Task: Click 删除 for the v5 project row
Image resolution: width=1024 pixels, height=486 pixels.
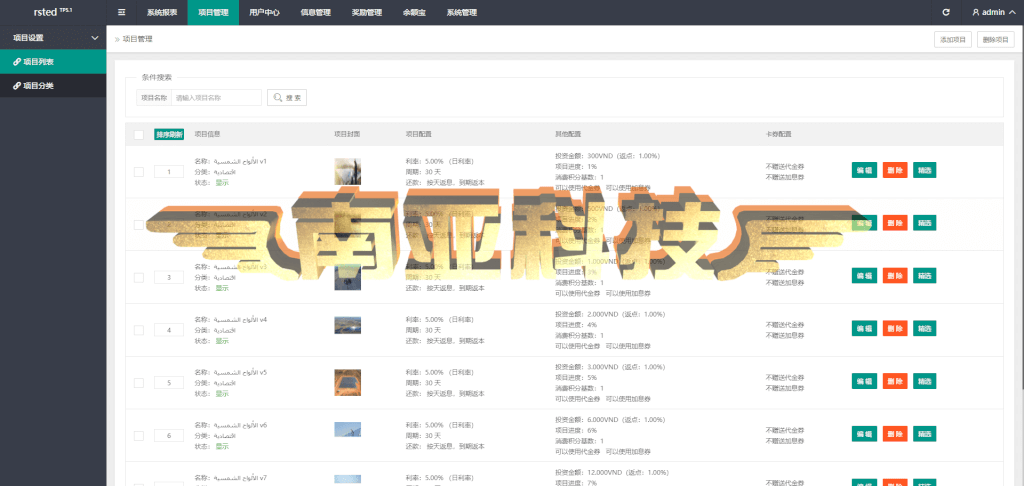Action: click(x=895, y=381)
